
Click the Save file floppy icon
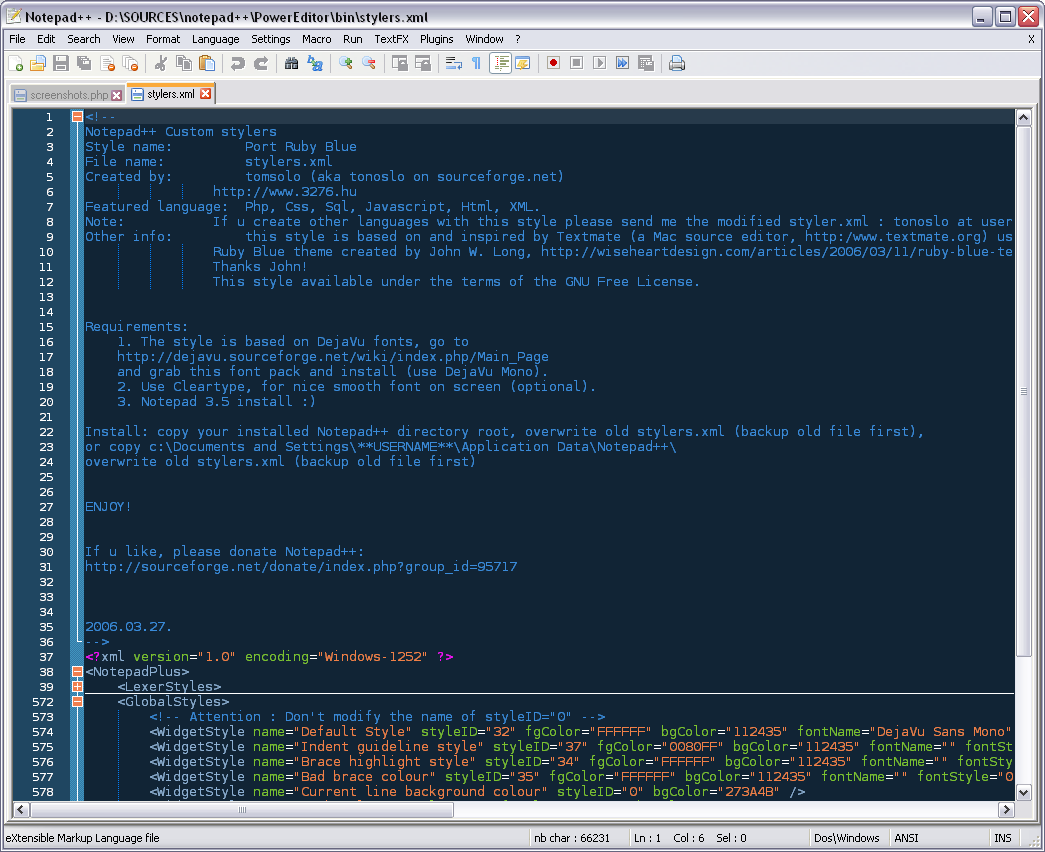point(61,63)
